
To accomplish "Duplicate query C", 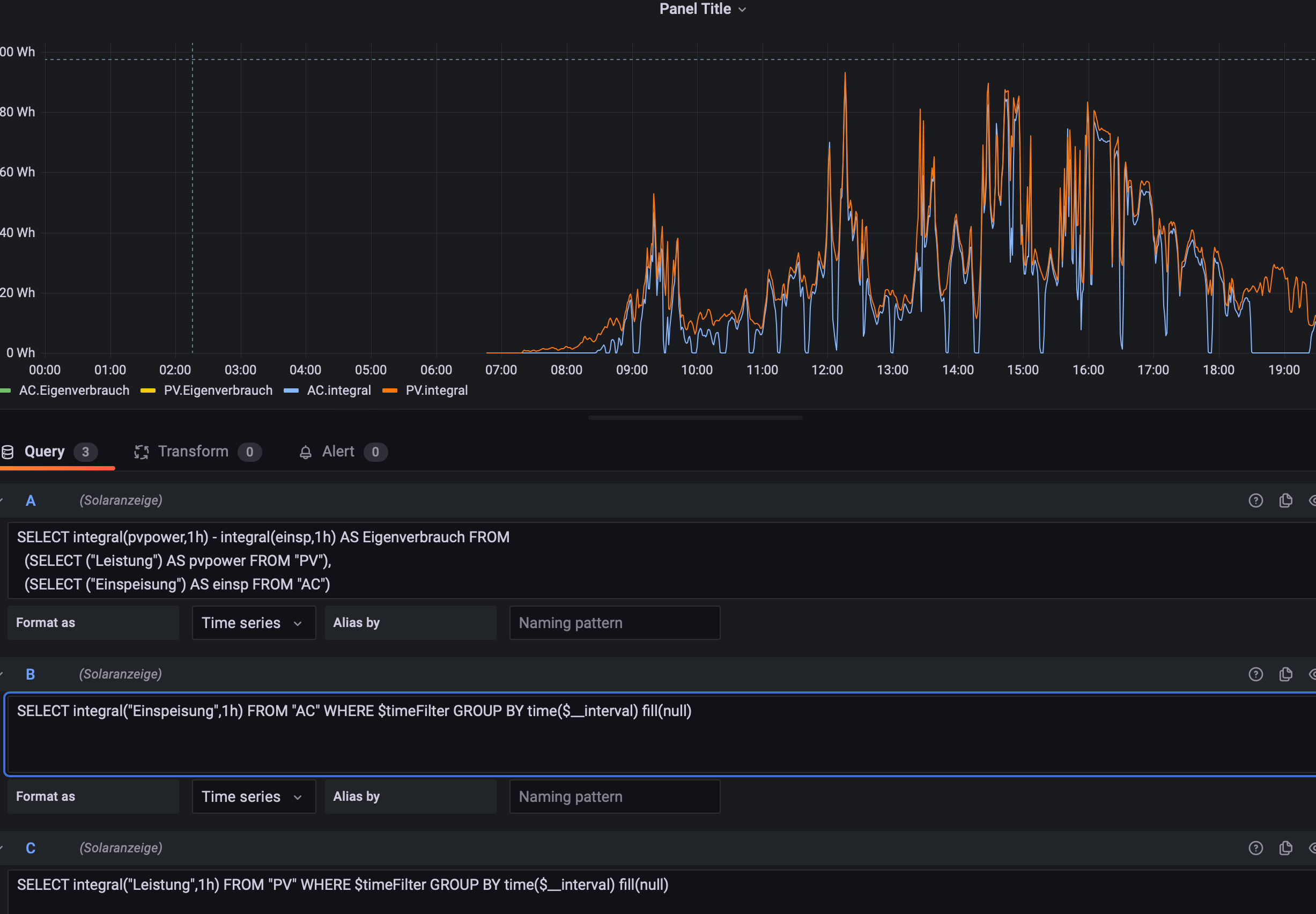I will (x=1285, y=848).
